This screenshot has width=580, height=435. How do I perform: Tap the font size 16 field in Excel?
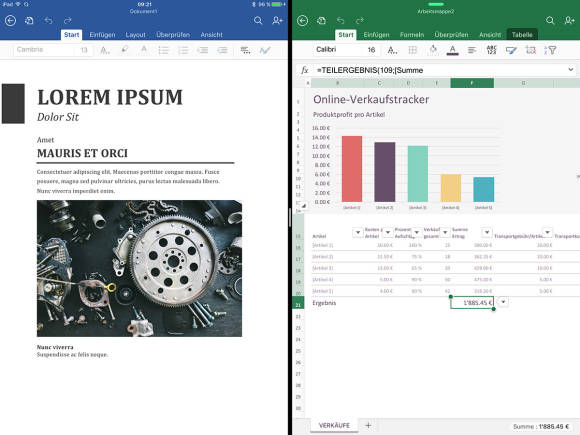[x=371, y=50]
